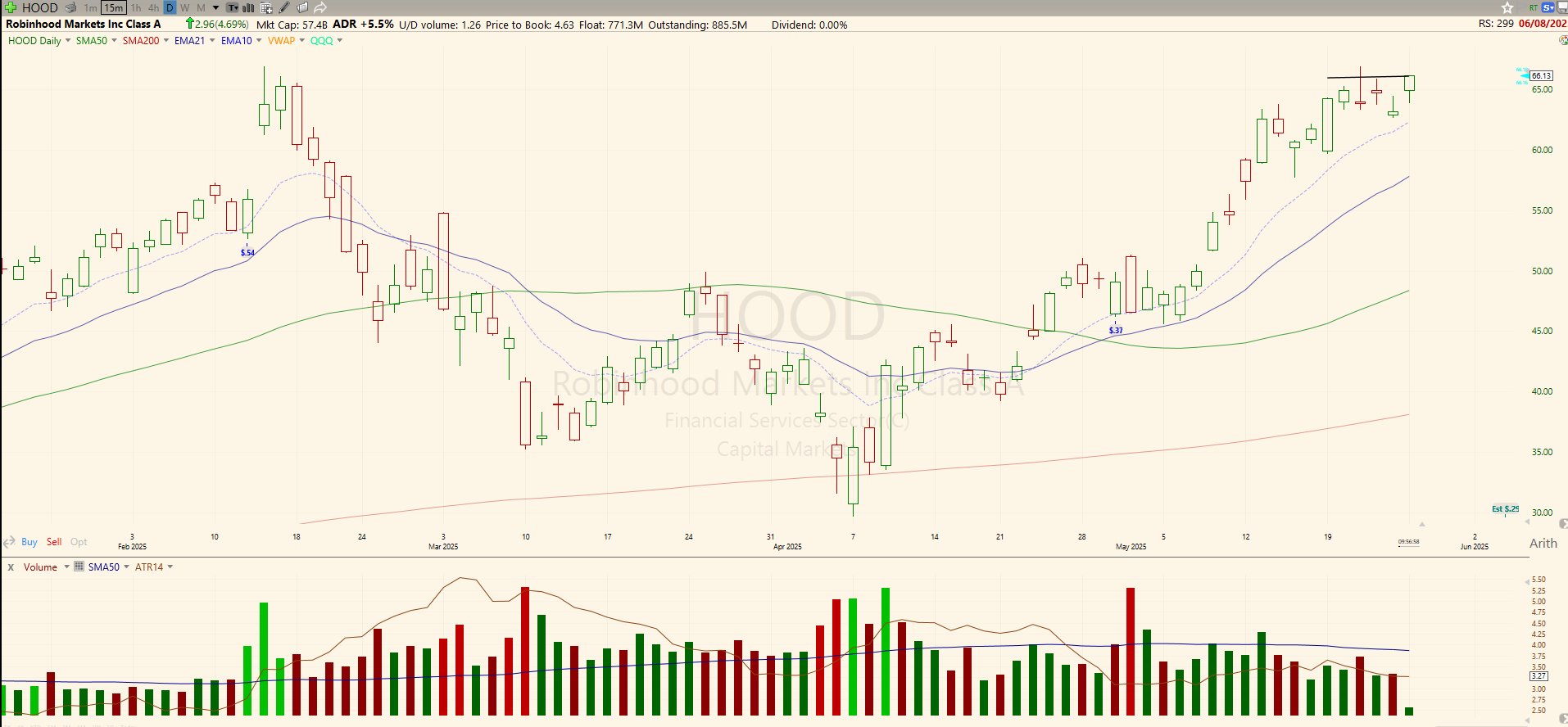Select the Weekly (W) timeframe
The height and width of the screenshot is (727, 1568).
[185, 7]
